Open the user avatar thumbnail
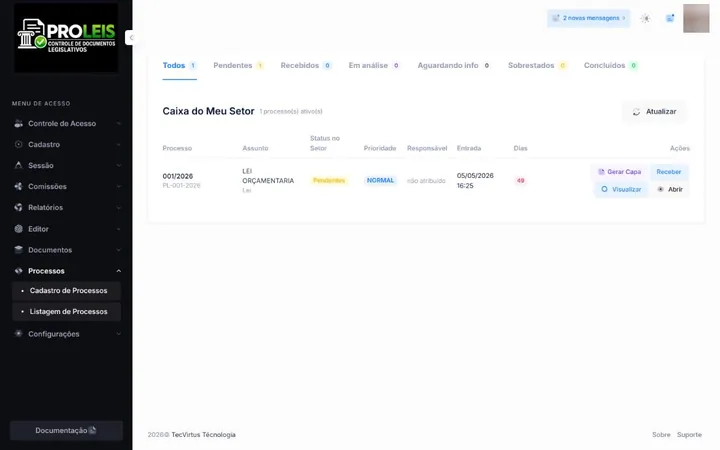 pos(696,18)
